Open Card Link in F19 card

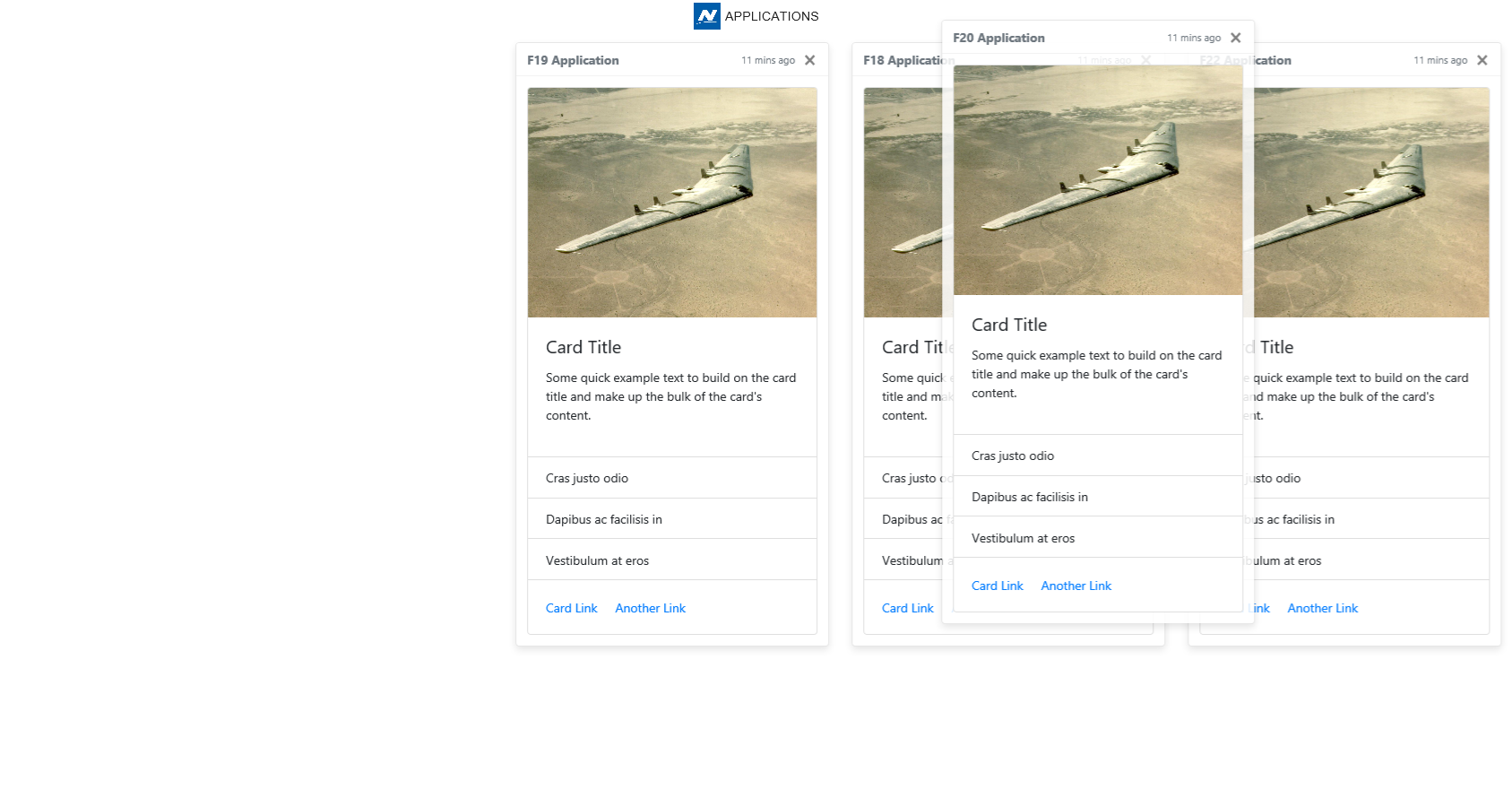pos(572,608)
